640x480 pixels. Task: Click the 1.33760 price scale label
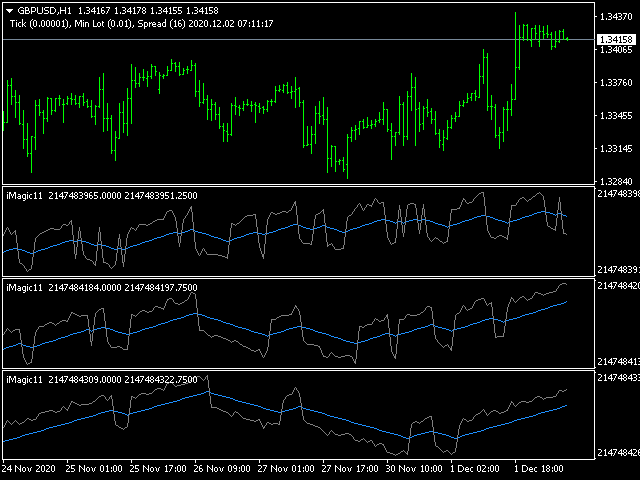tap(616, 83)
